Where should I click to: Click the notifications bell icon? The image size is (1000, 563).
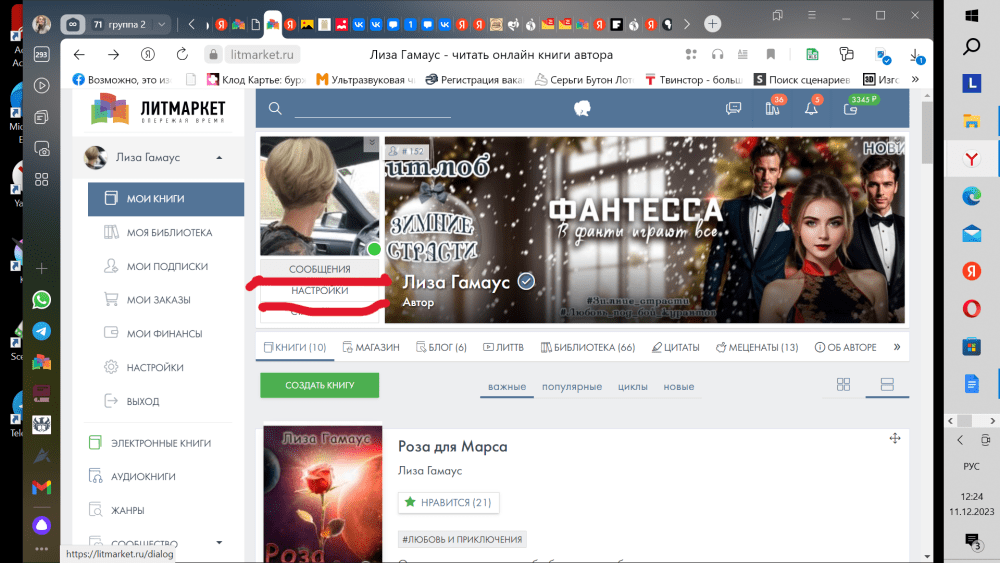811,109
